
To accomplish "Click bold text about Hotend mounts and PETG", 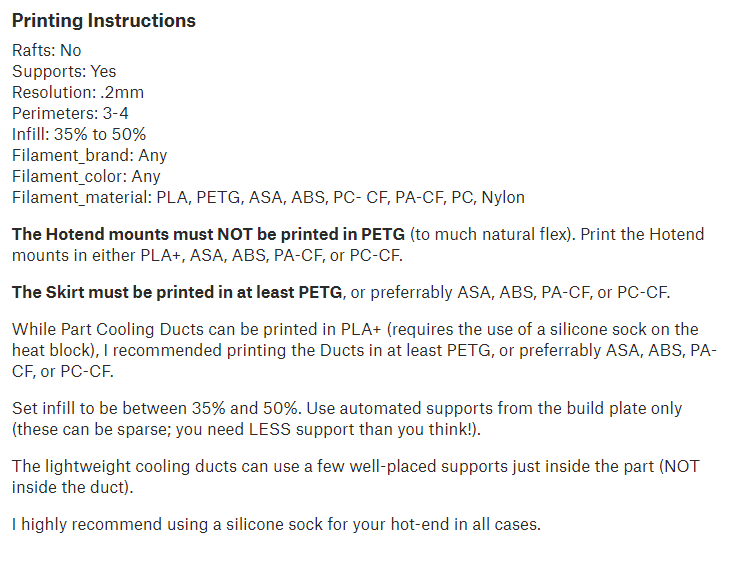I will pyautogui.click(x=208, y=234).
